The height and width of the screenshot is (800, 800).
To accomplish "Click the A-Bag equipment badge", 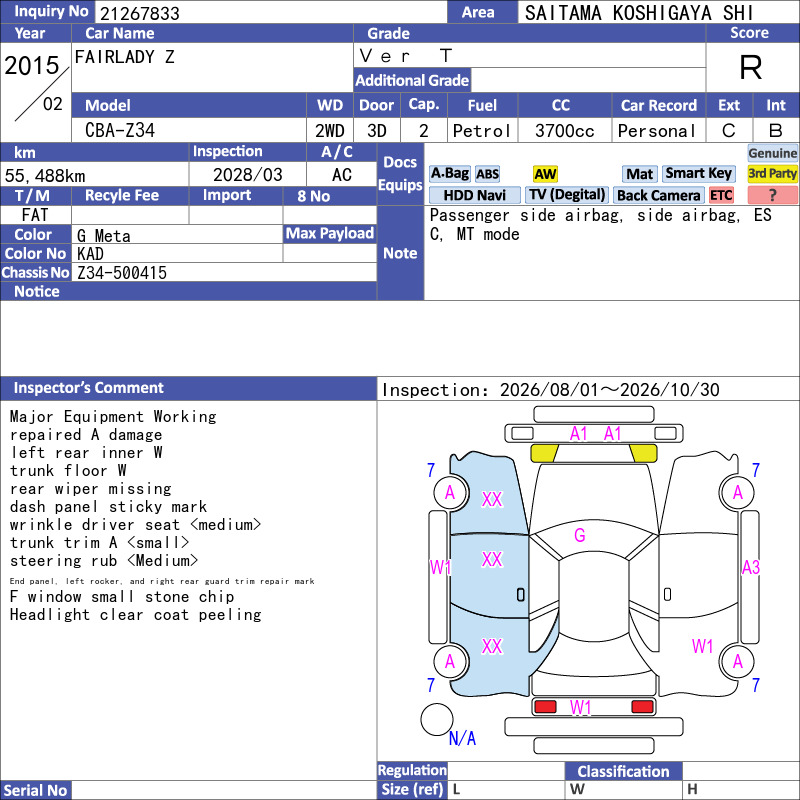I will (449, 173).
